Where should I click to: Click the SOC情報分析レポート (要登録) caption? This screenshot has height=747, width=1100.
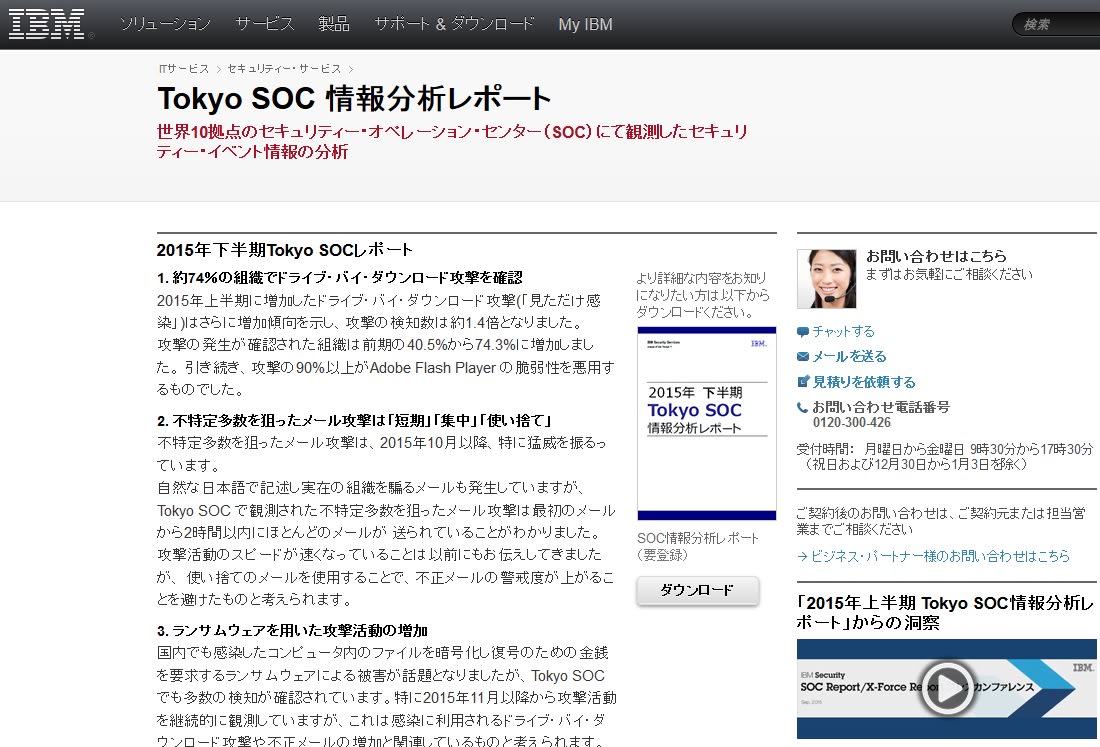point(697,546)
